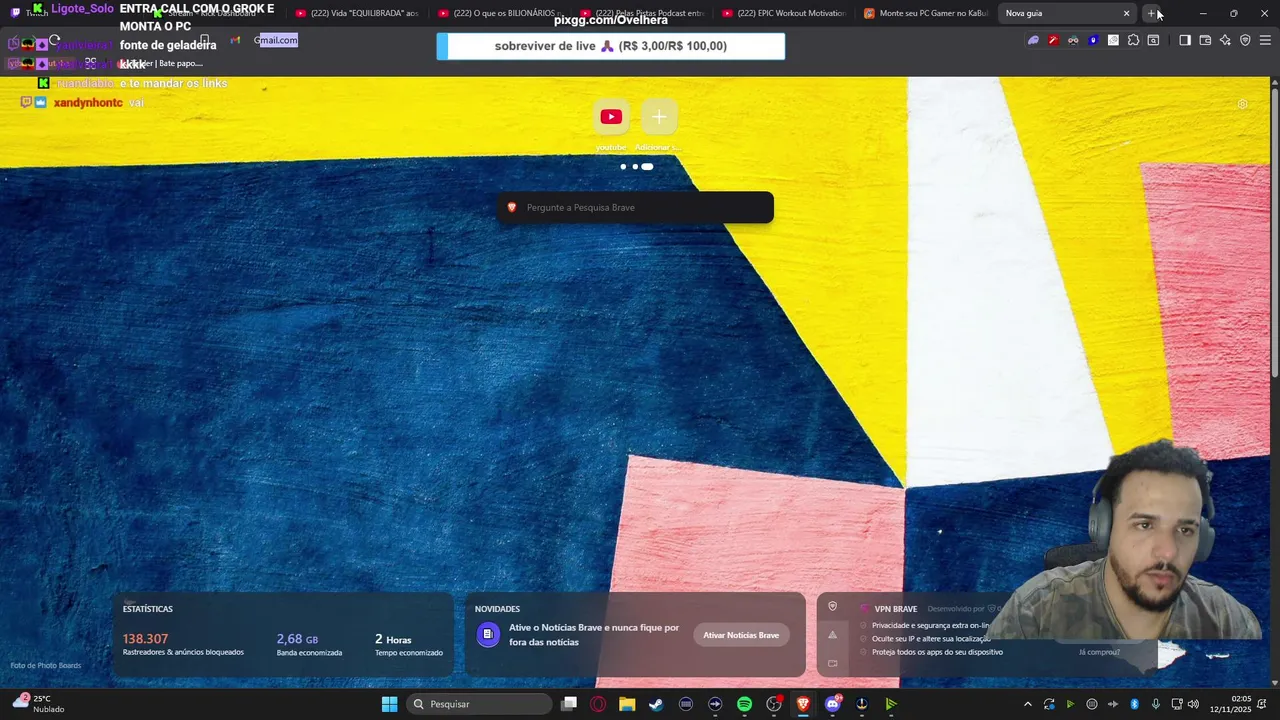Viewport: 1280px width, 720px height.
Task: Select VPN shield icon in card sidebar
Action: point(832,606)
